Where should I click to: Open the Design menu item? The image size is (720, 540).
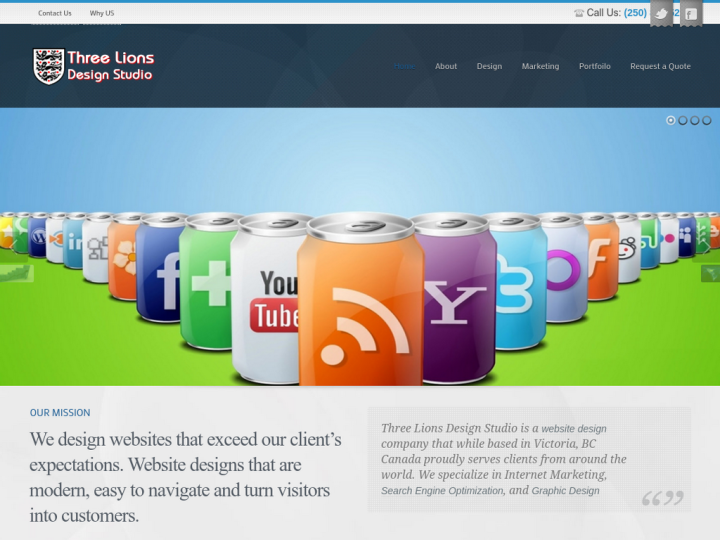489,66
